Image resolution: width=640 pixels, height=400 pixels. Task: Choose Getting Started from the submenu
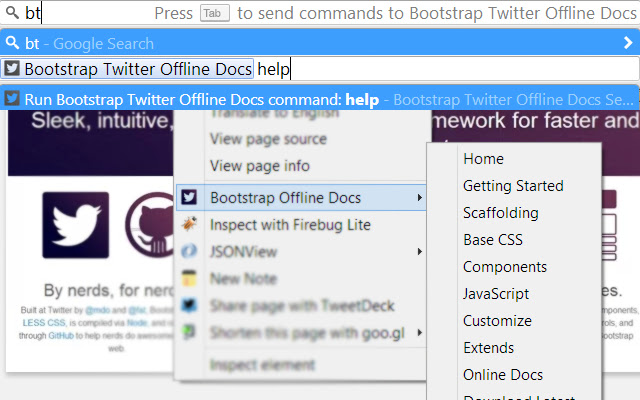pos(513,186)
